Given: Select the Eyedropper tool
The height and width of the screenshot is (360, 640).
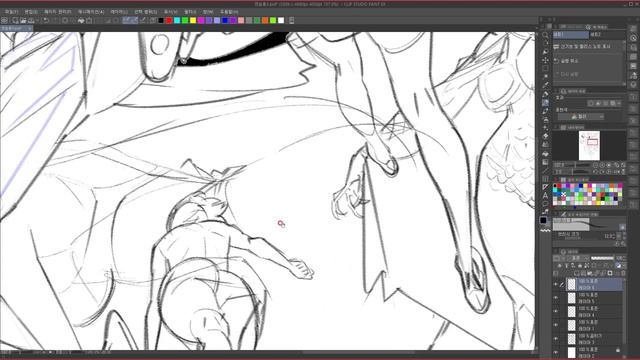Looking at the screenshot, I should tap(545, 85).
